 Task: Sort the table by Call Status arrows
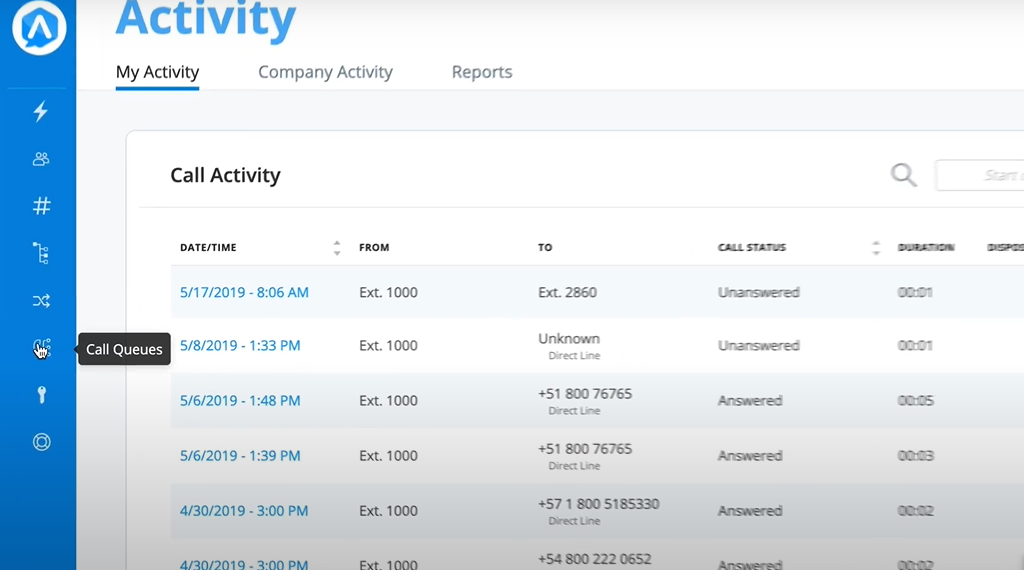(x=876, y=248)
